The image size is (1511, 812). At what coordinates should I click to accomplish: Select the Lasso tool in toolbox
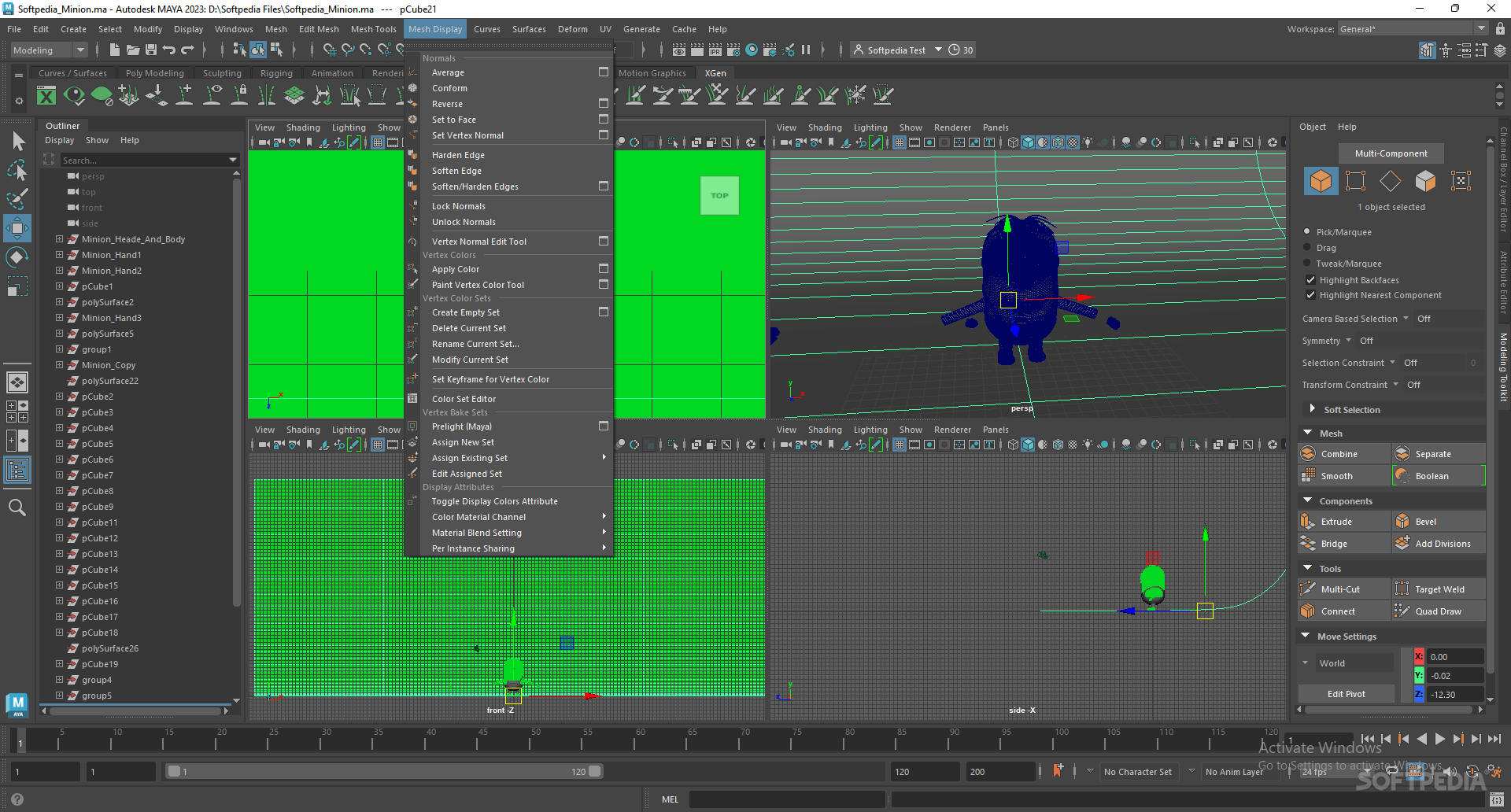pos(17,170)
